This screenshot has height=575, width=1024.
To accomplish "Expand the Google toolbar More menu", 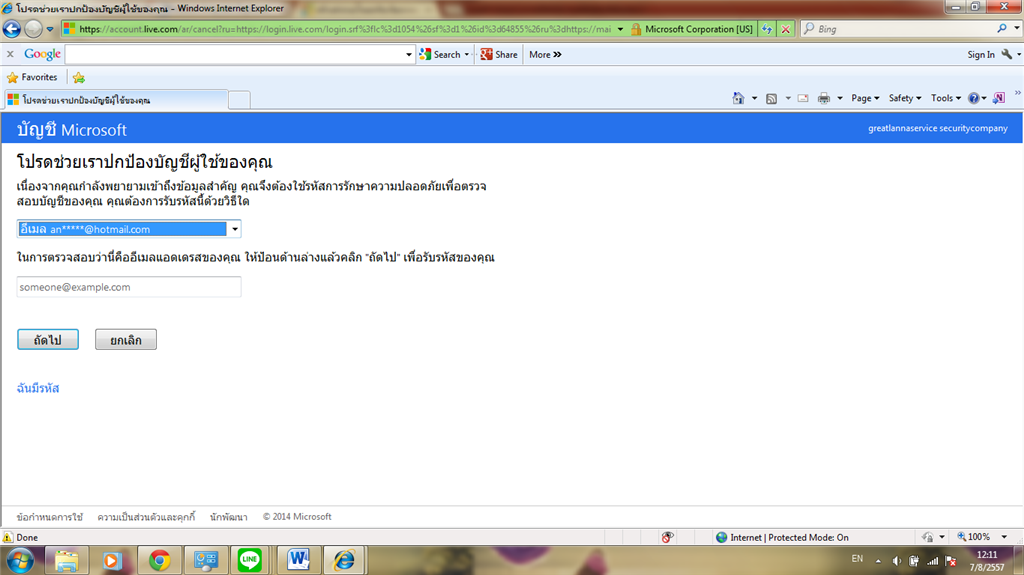I will point(545,54).
